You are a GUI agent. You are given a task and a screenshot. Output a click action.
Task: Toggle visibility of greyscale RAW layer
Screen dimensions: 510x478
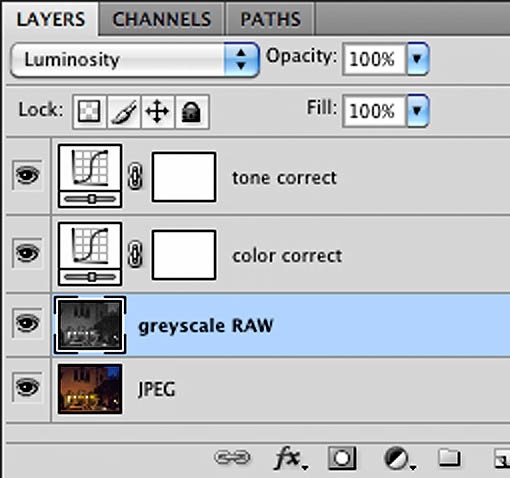28,323
